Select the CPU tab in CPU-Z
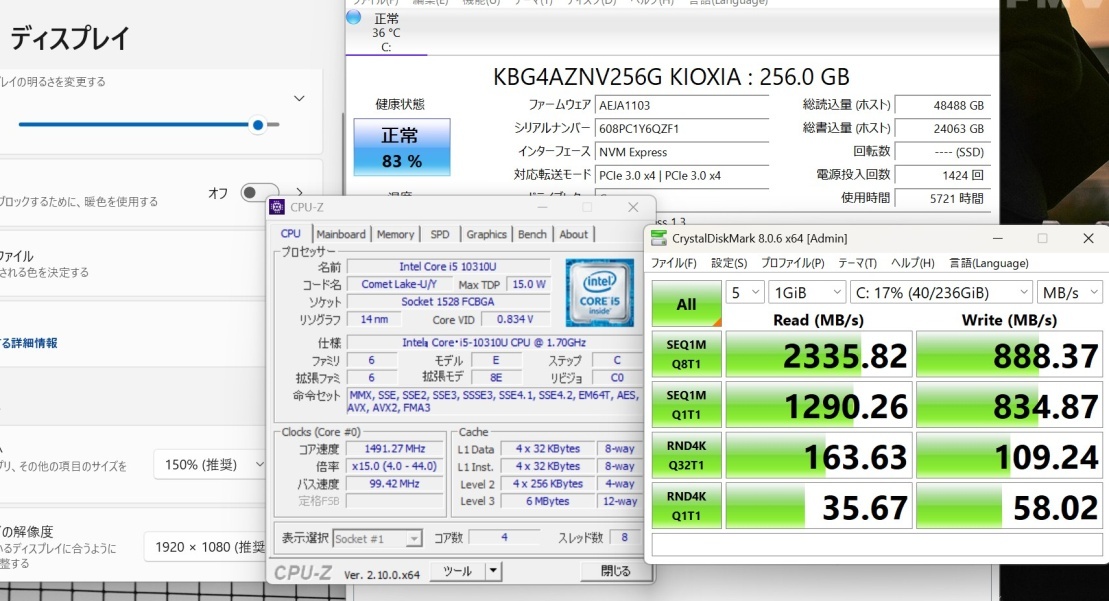The height and width of the screenshot is (601, 1109). click(291, 233)
